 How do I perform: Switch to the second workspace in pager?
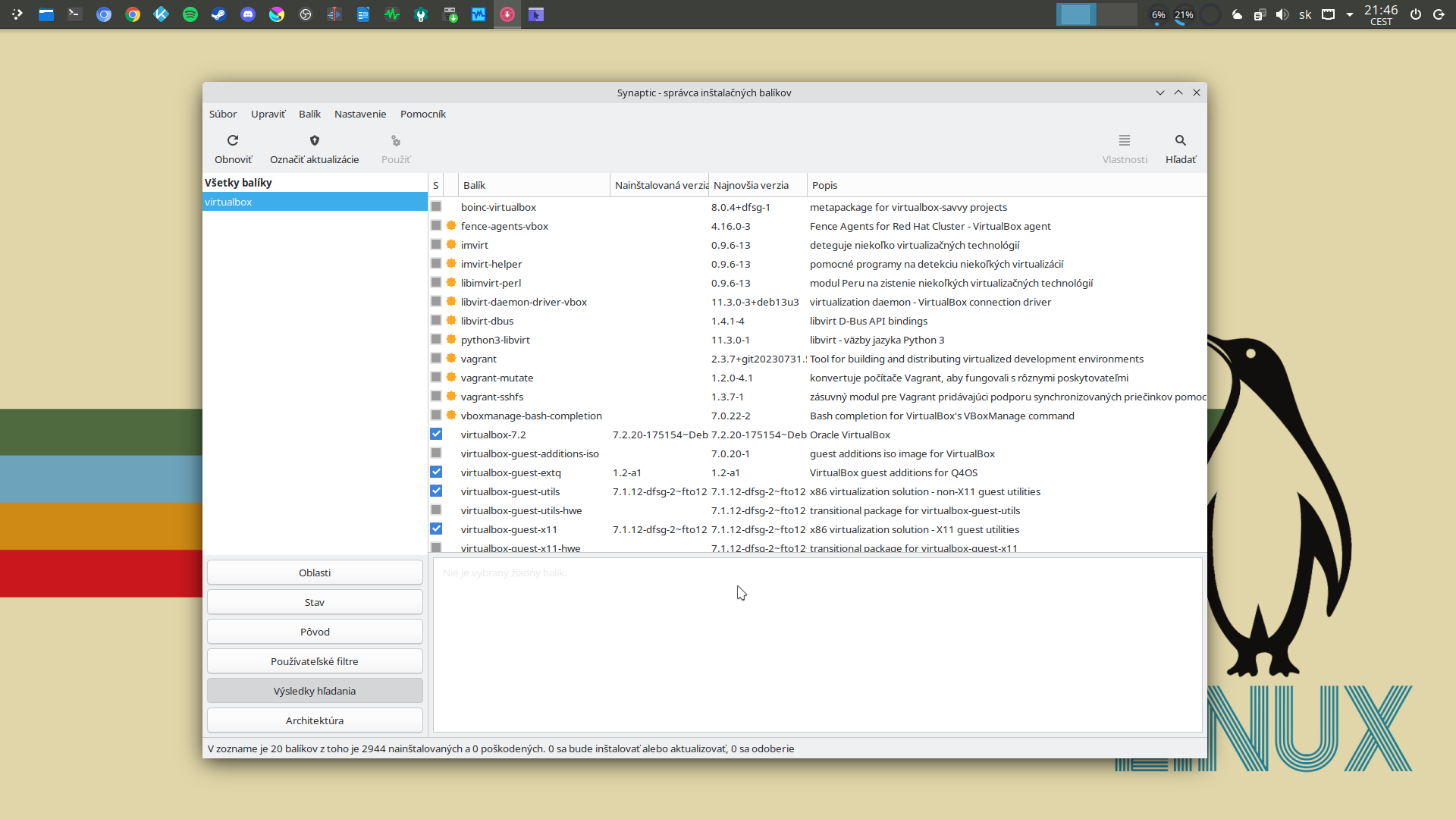(x=1116, y=14)
